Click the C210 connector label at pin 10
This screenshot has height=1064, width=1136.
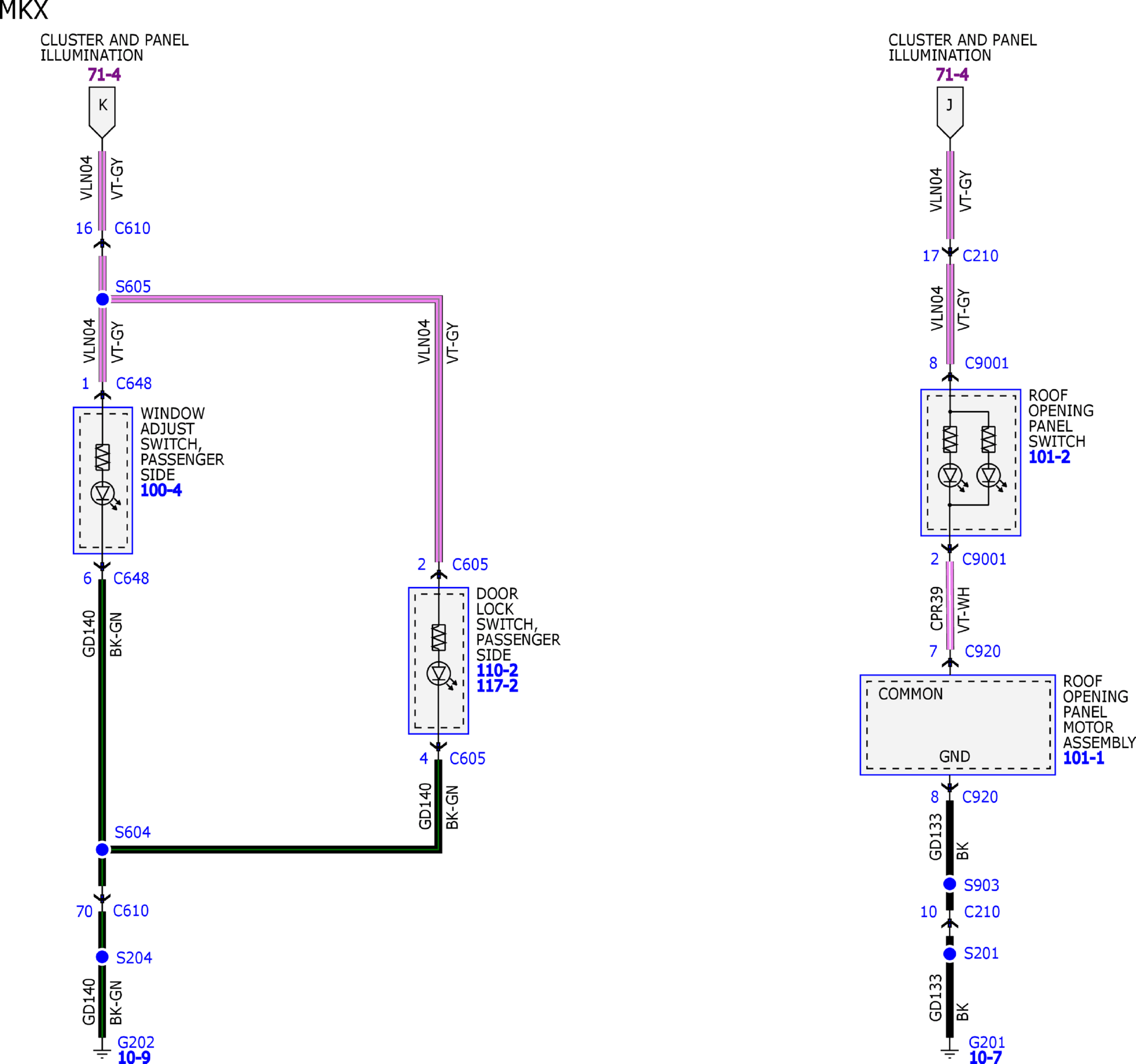point(982,911)
